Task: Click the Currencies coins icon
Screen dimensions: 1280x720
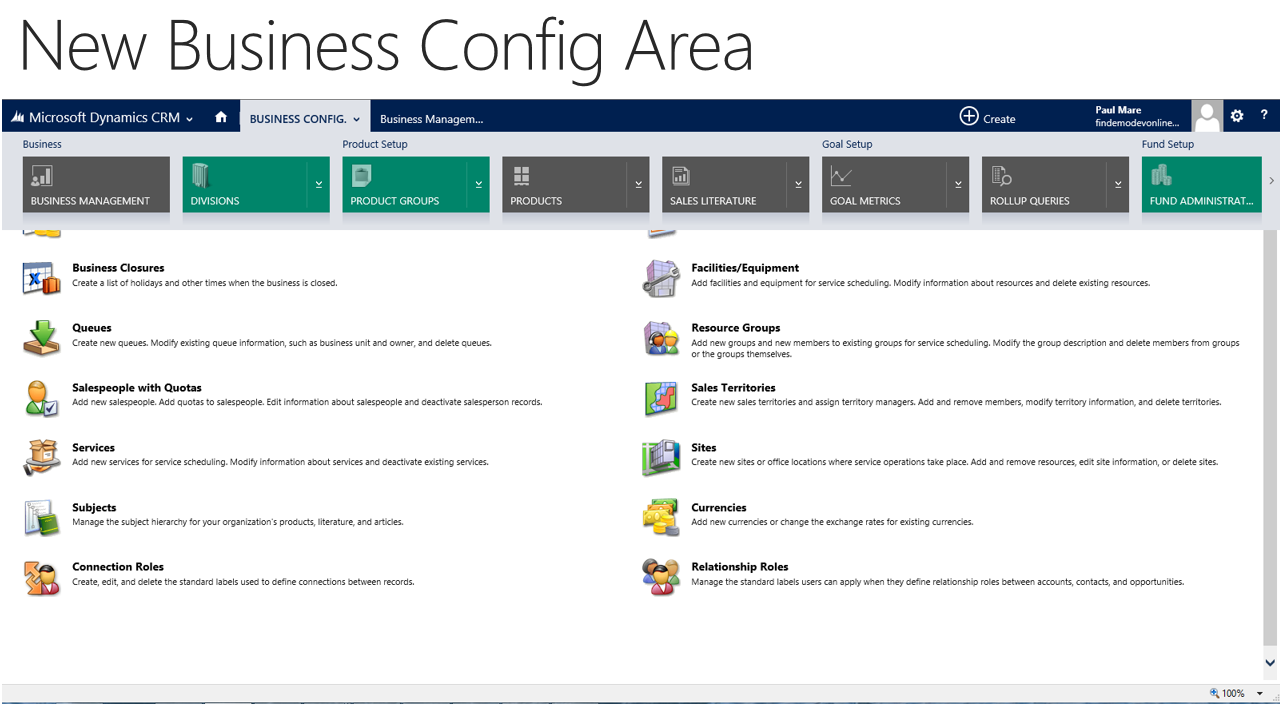Action: (x=661, y=517)
